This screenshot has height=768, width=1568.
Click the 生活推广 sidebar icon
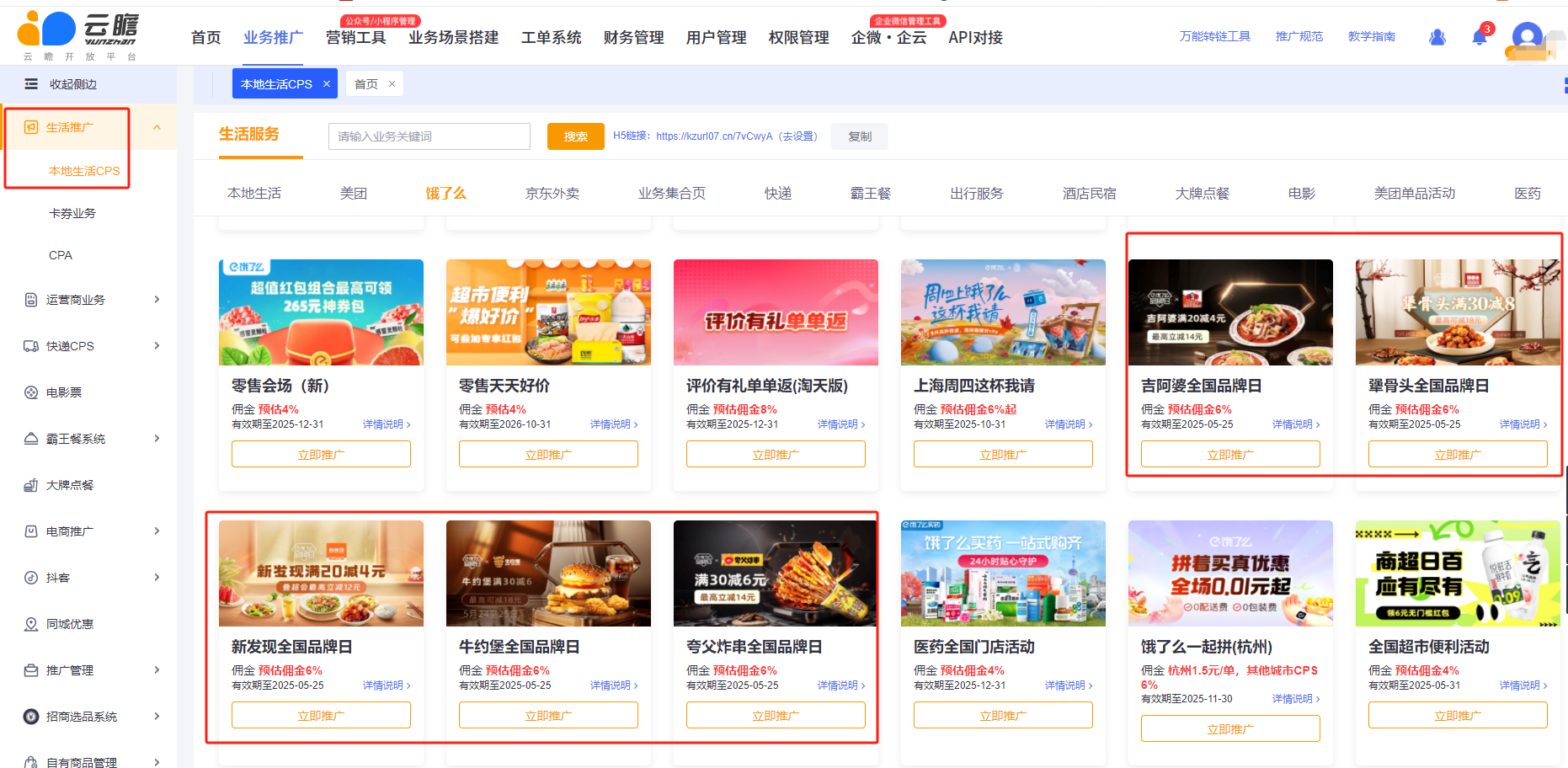[31, 127]
